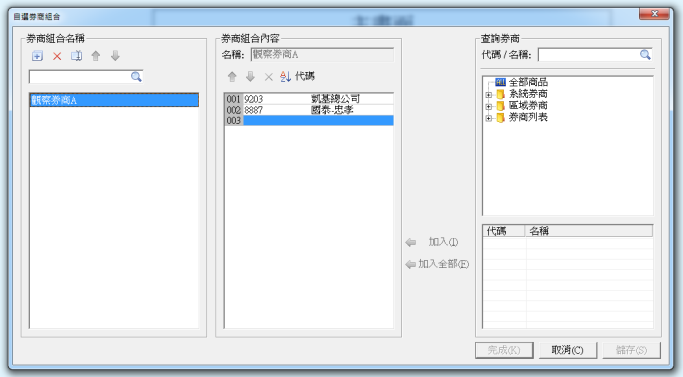Remove broker content item X icon
This screenshot has width=683, height=377.
[269, 77]
